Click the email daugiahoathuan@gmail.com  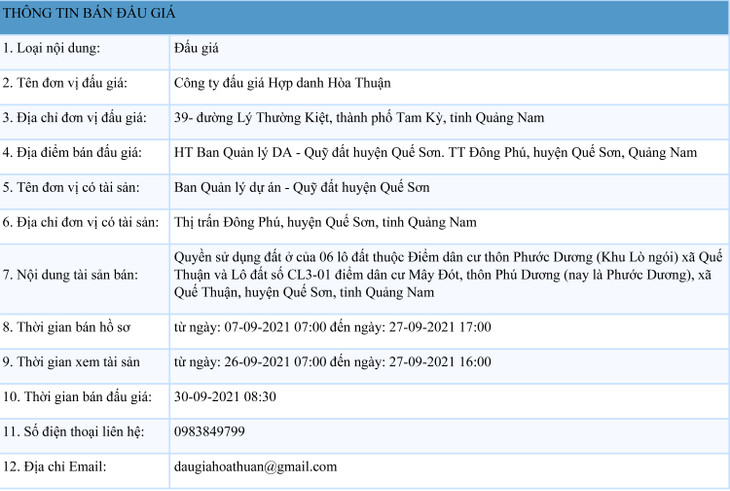[x=255, y=466]
